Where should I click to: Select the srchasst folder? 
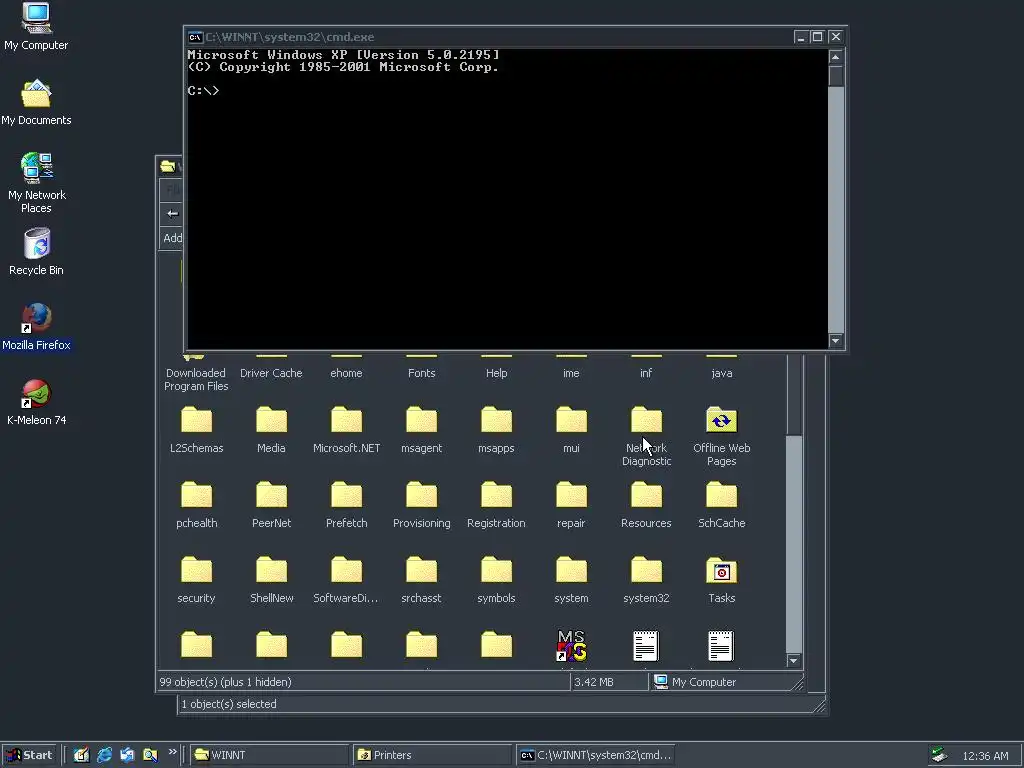point(421,580)
